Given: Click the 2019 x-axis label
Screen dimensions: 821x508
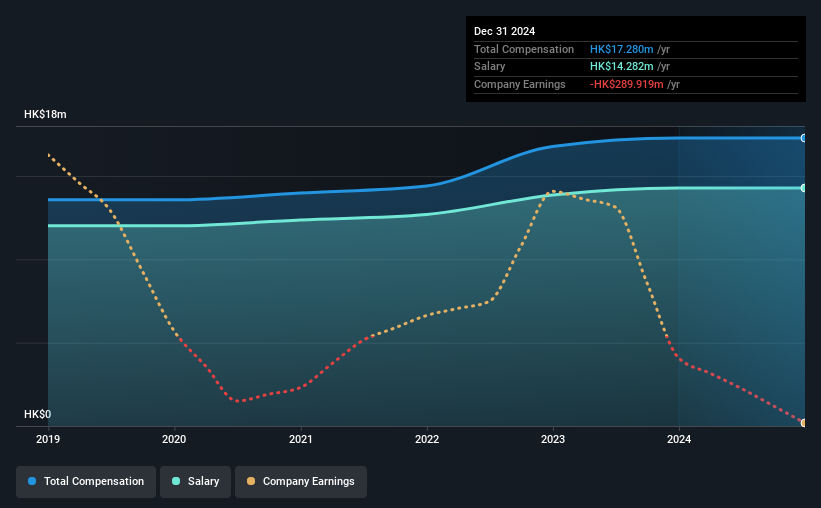Looking at the screenshot, I should pos(48,439).
